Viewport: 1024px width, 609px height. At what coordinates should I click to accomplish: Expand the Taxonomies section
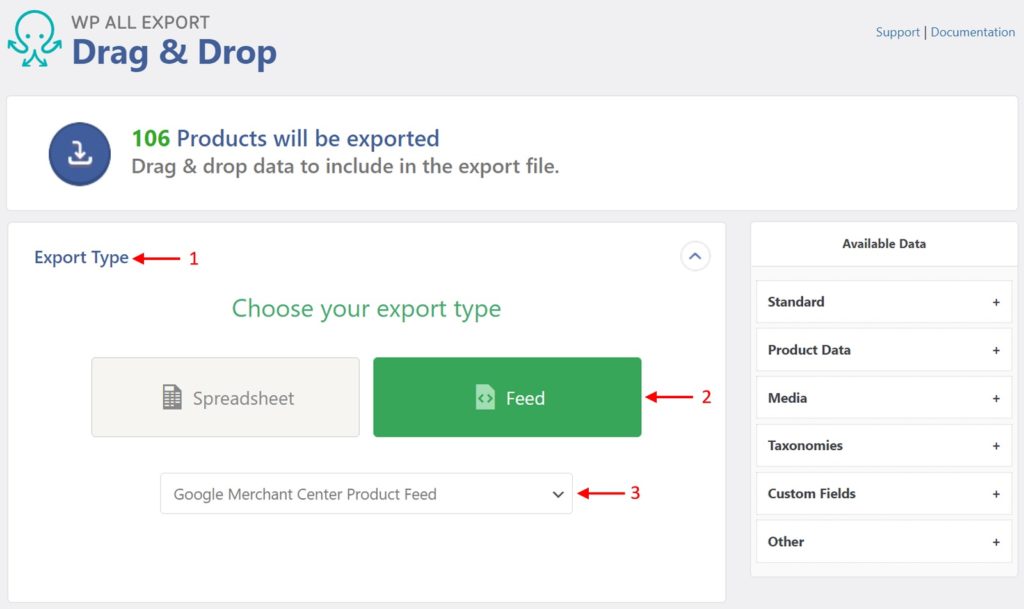click(996, 445)
